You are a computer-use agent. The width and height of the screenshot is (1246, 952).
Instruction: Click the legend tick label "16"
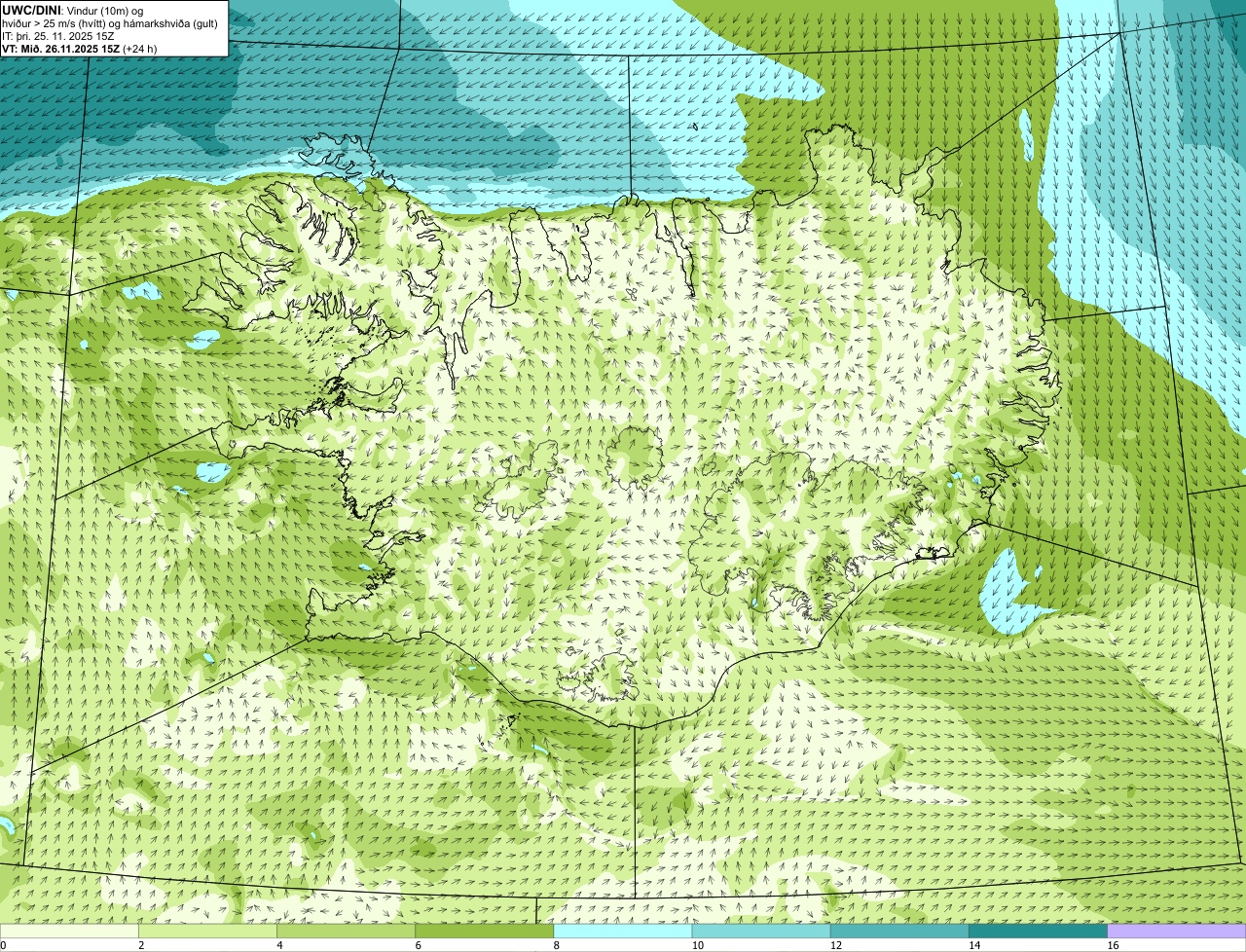(x=1113, y=945)
